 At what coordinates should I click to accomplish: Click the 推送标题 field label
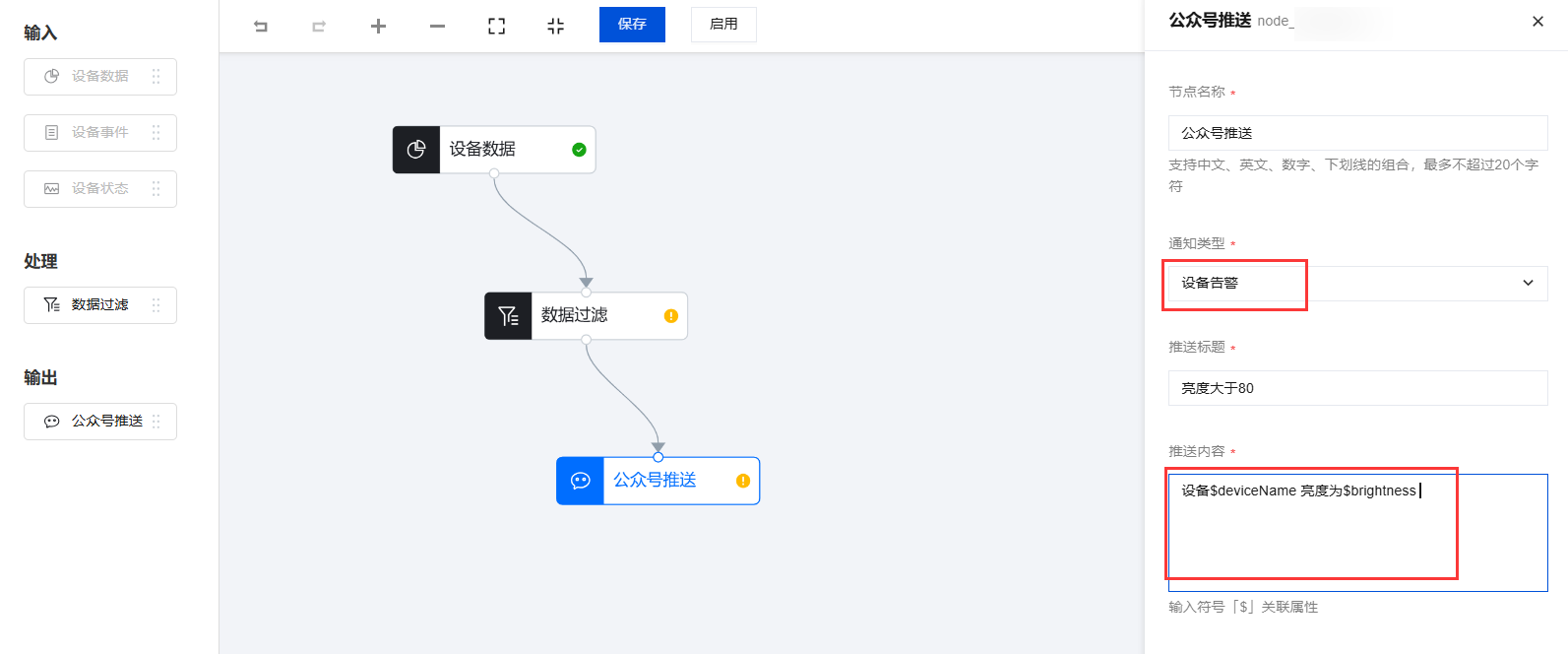pos(1197,347)
